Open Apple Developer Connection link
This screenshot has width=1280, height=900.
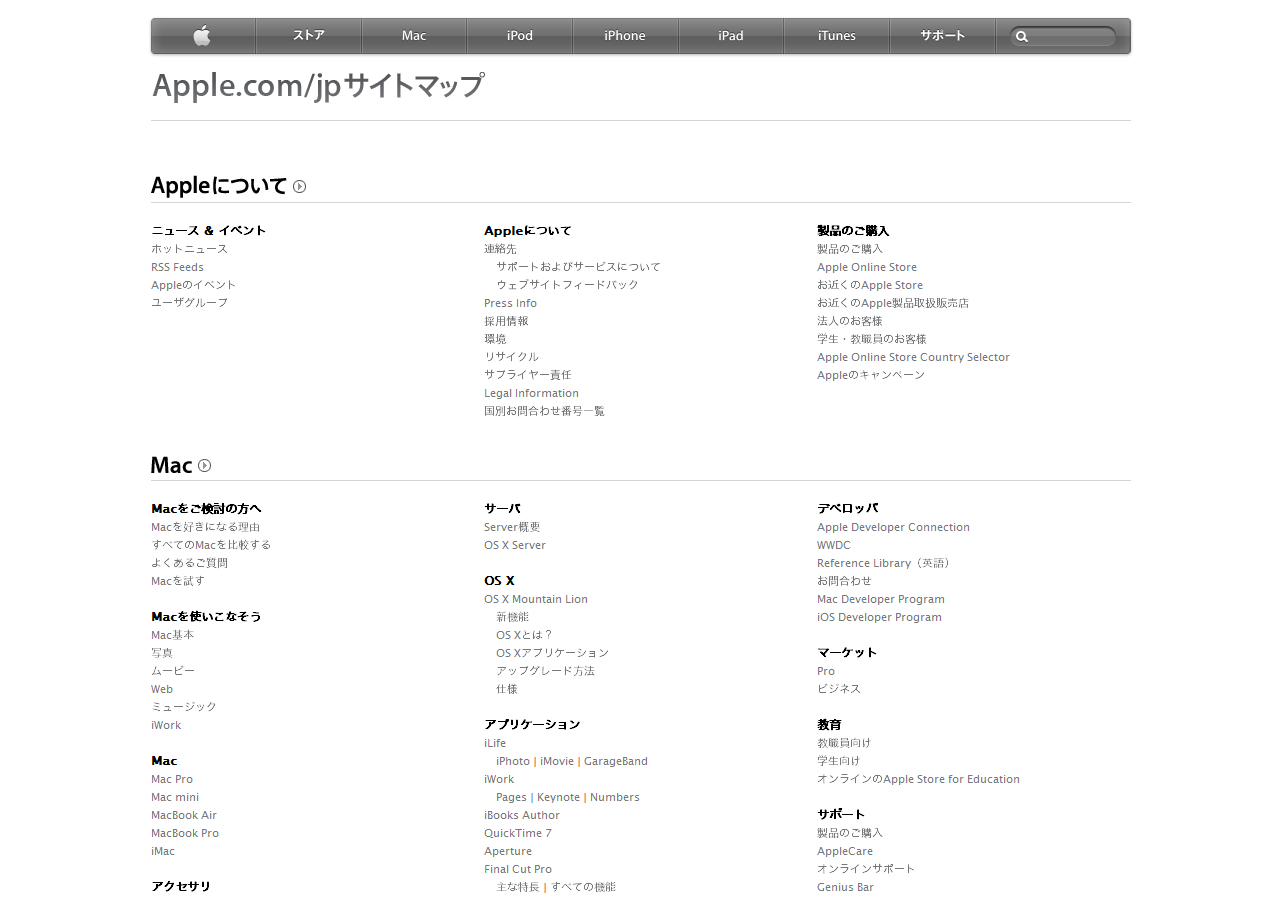(x=893, y=527)
